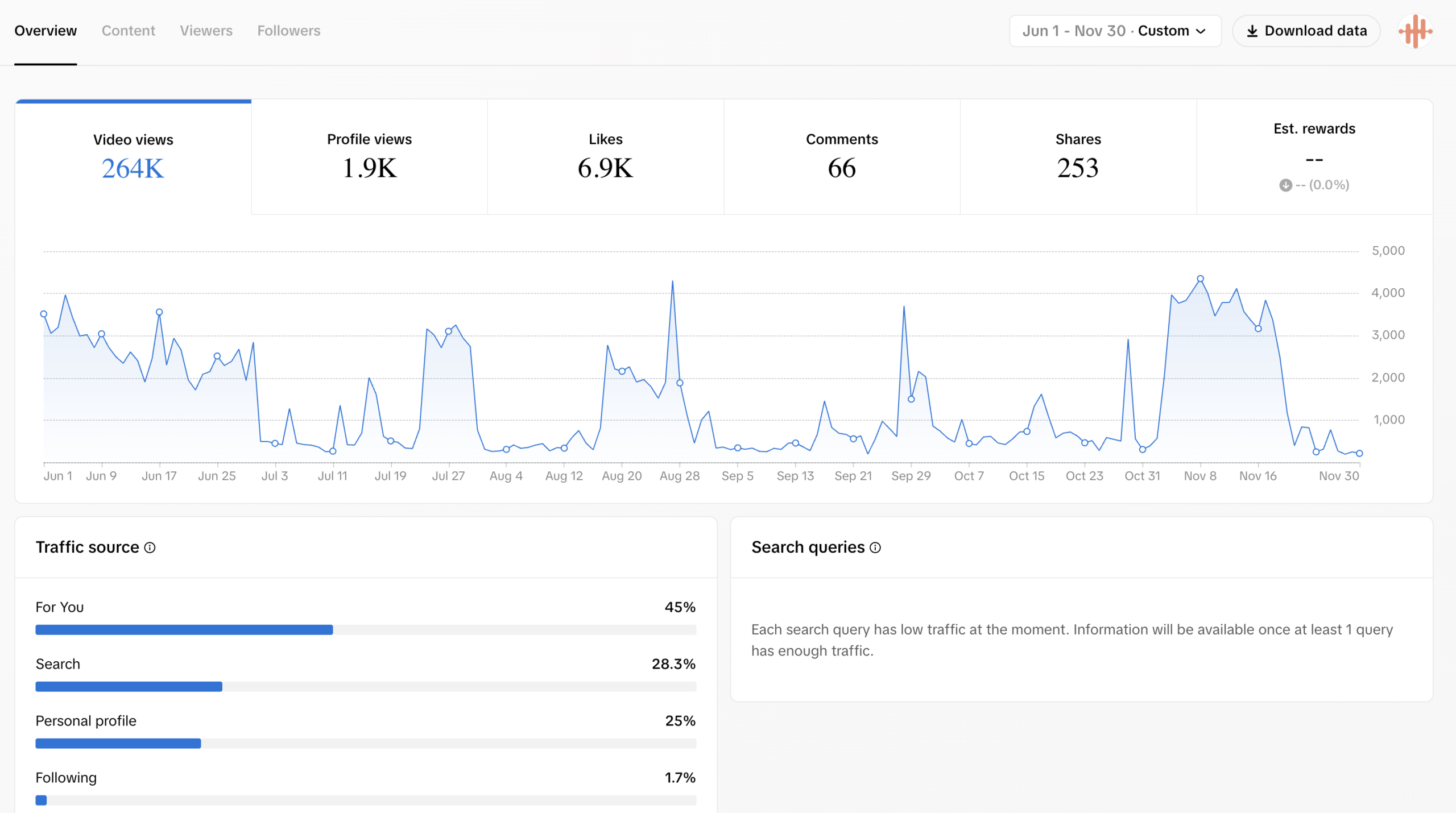Open the Viewers tab

(206, 31)
